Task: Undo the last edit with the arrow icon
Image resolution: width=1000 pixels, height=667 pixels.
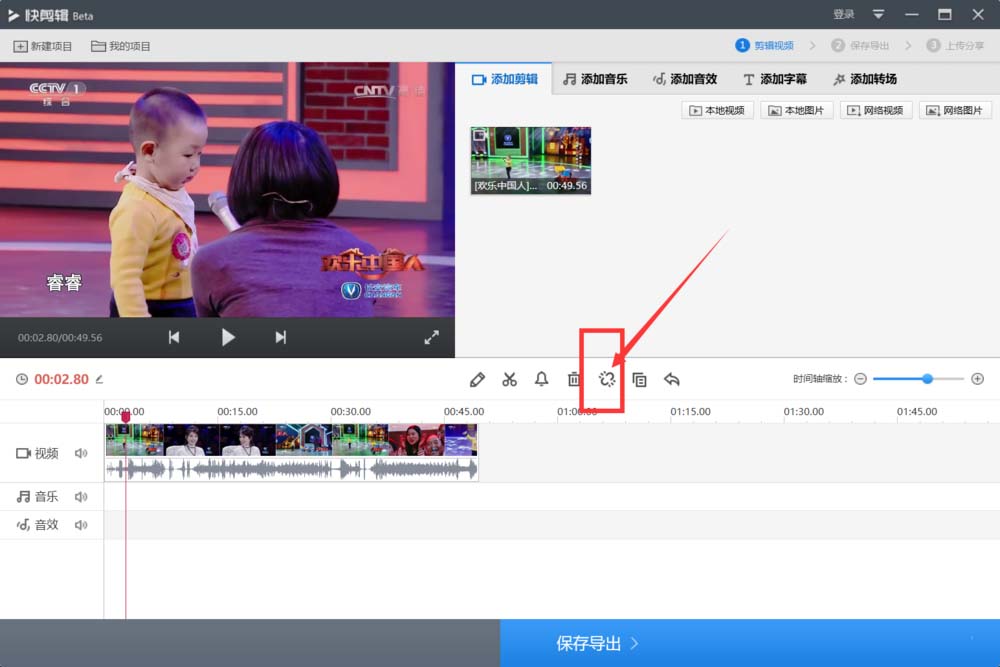Action: pyautogui.click(x=671, y=379)
